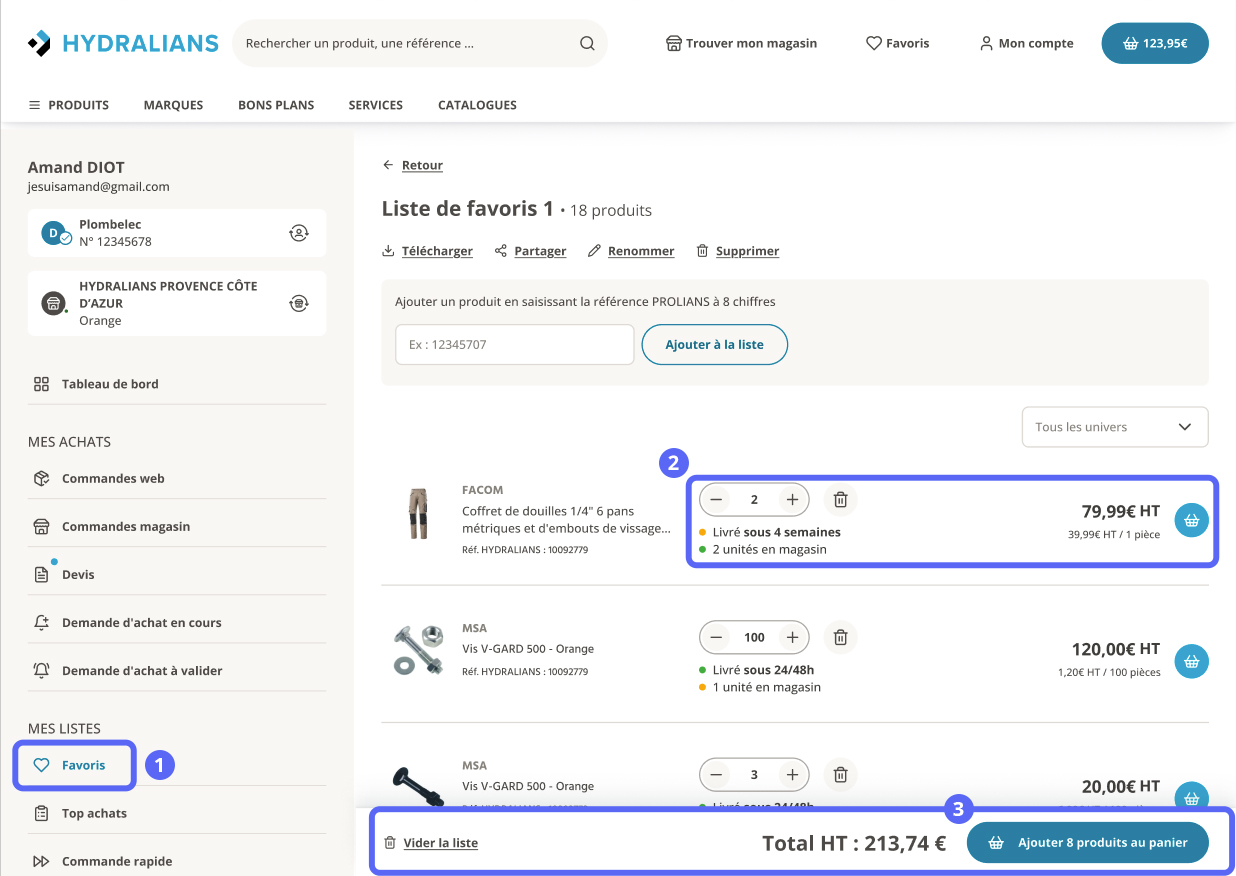This screenshot has width=1236, height=876.
Task: Increase quantity of FACOM coffret
Action: (x=792, y=500)
